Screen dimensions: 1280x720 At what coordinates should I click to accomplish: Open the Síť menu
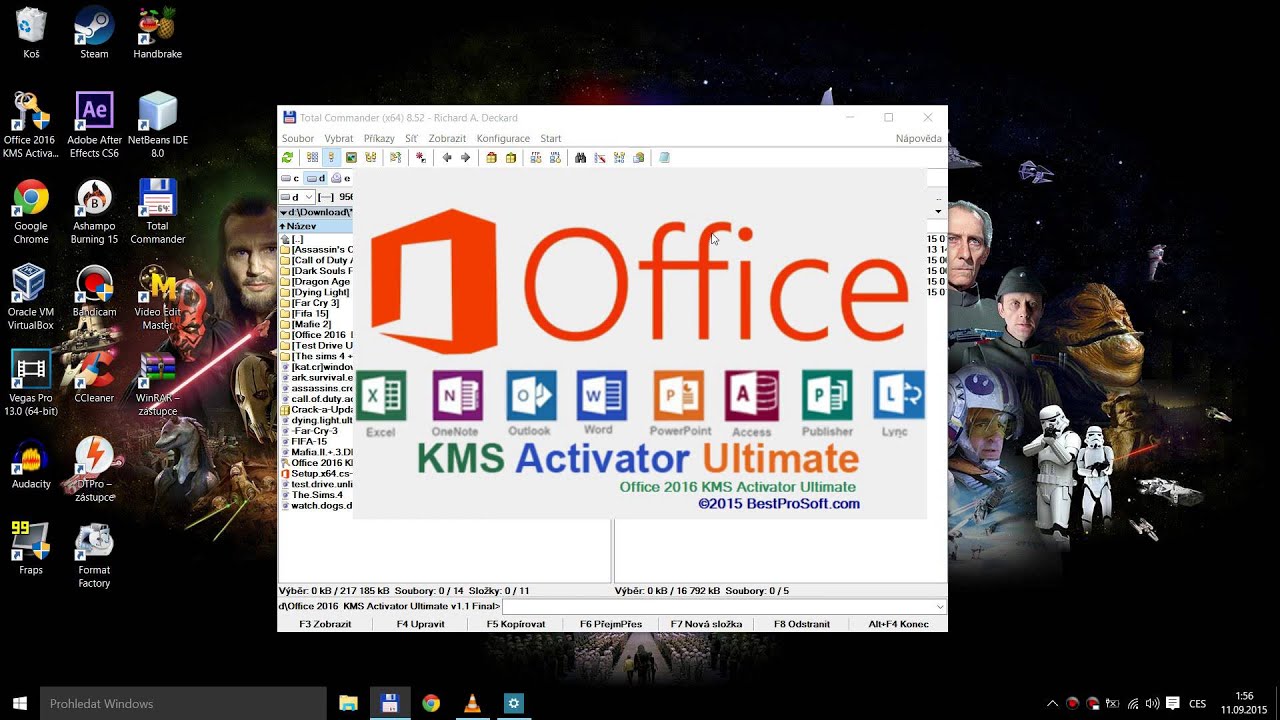tap(411, 139)
